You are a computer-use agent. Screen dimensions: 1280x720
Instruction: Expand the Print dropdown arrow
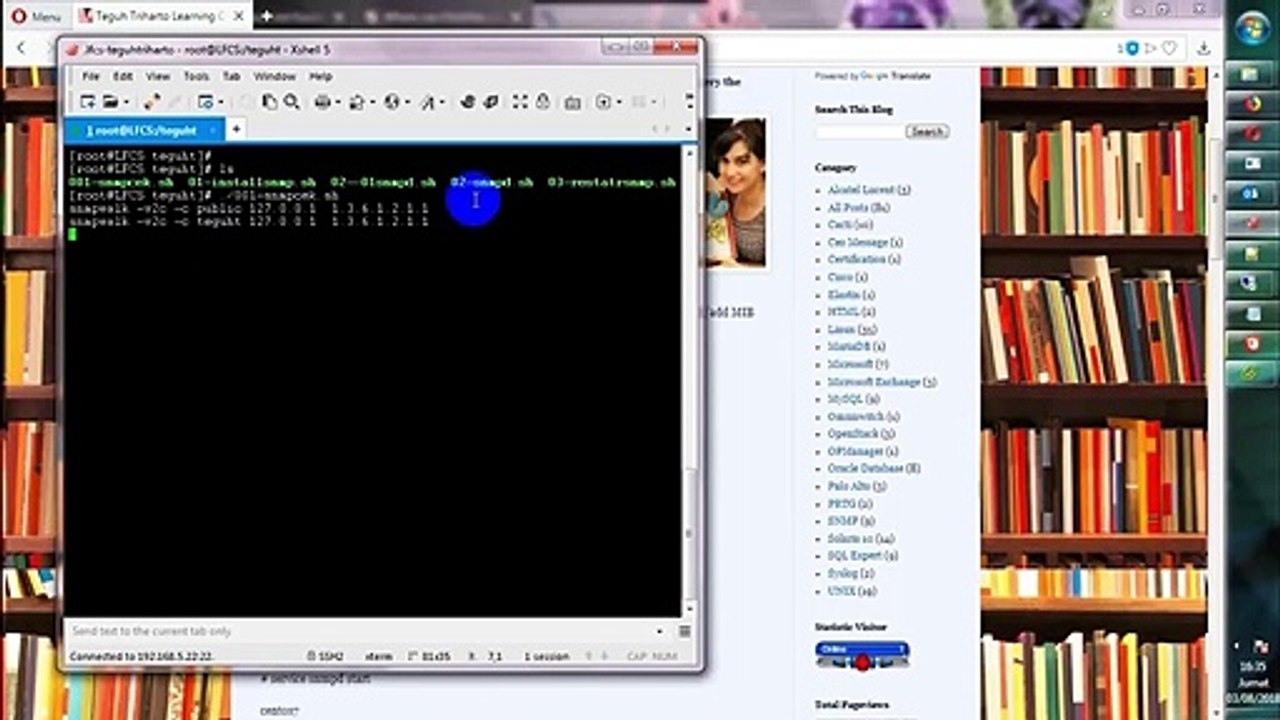tap(338, 102)
